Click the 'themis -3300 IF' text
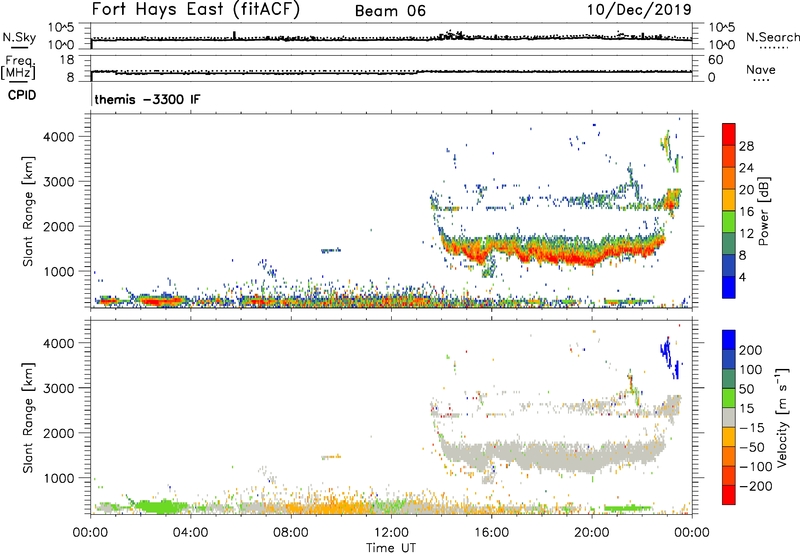Image resolution: width=800 pixels, height=554 pixels. 147,99
